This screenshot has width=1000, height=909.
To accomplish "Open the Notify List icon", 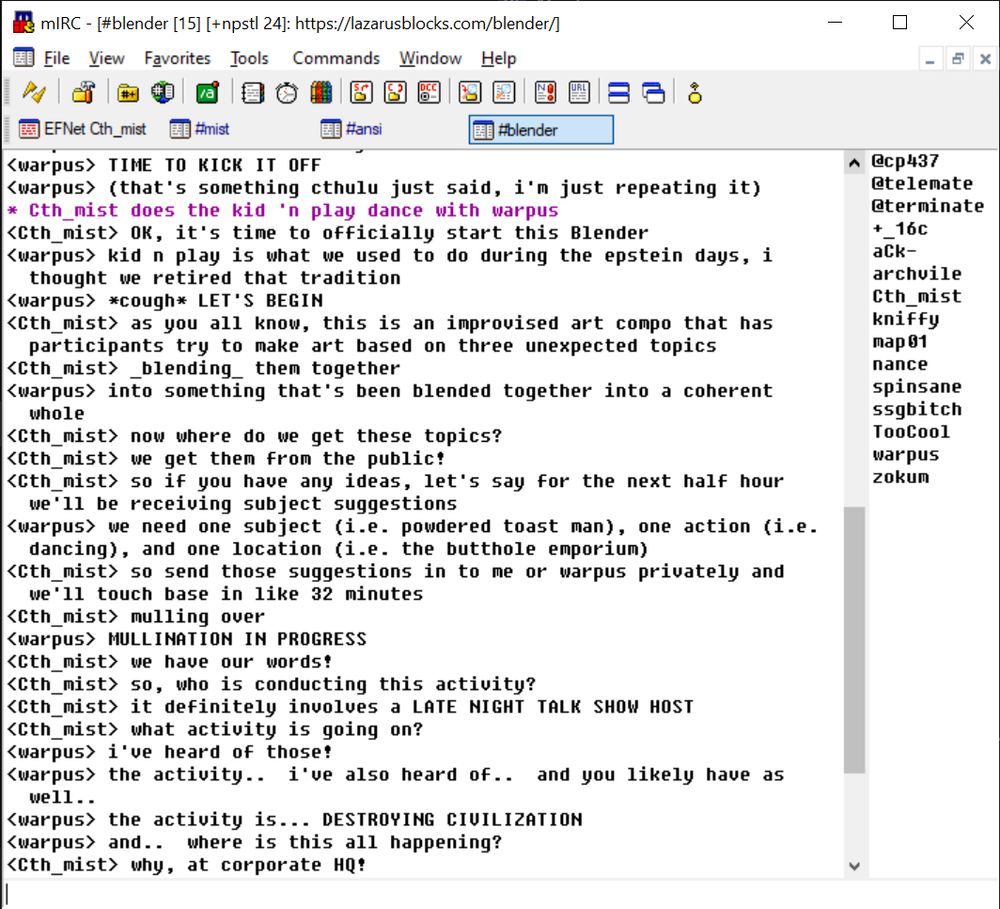I will pos(545,93).
